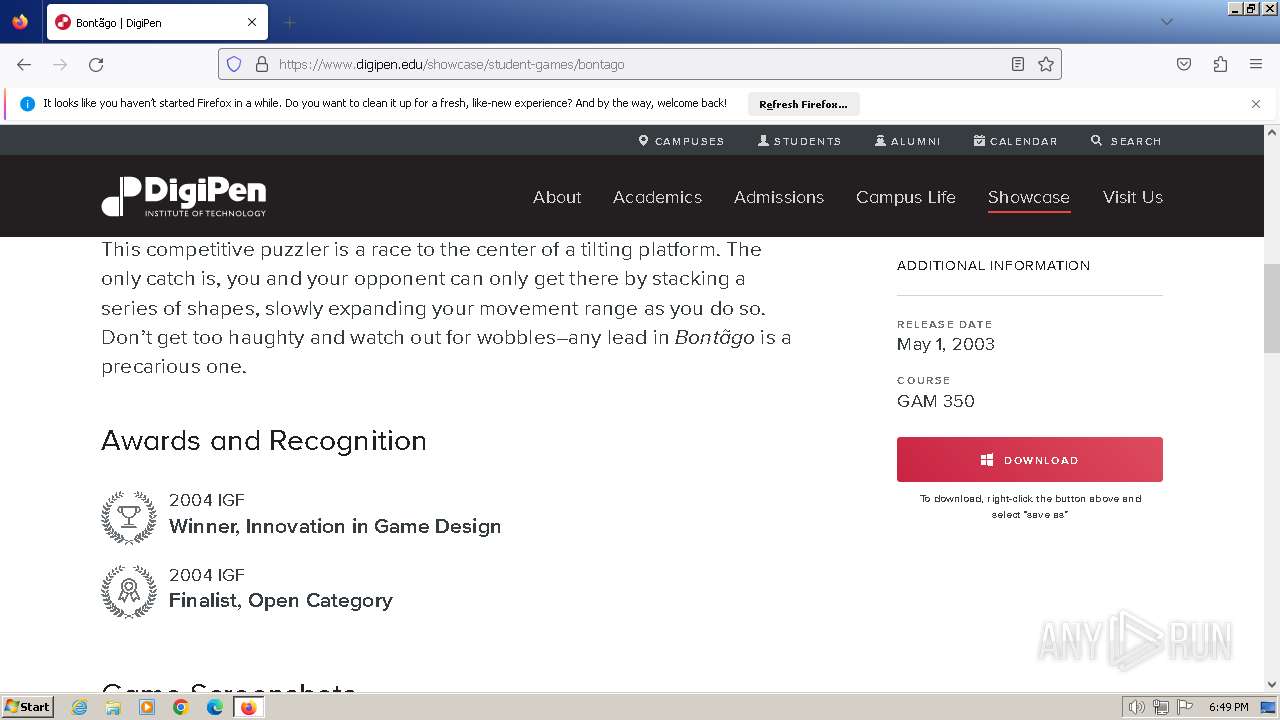Click the Winner, Innovation in Game Design text
Screen dimensions: 1280x720
click(335, 526)
